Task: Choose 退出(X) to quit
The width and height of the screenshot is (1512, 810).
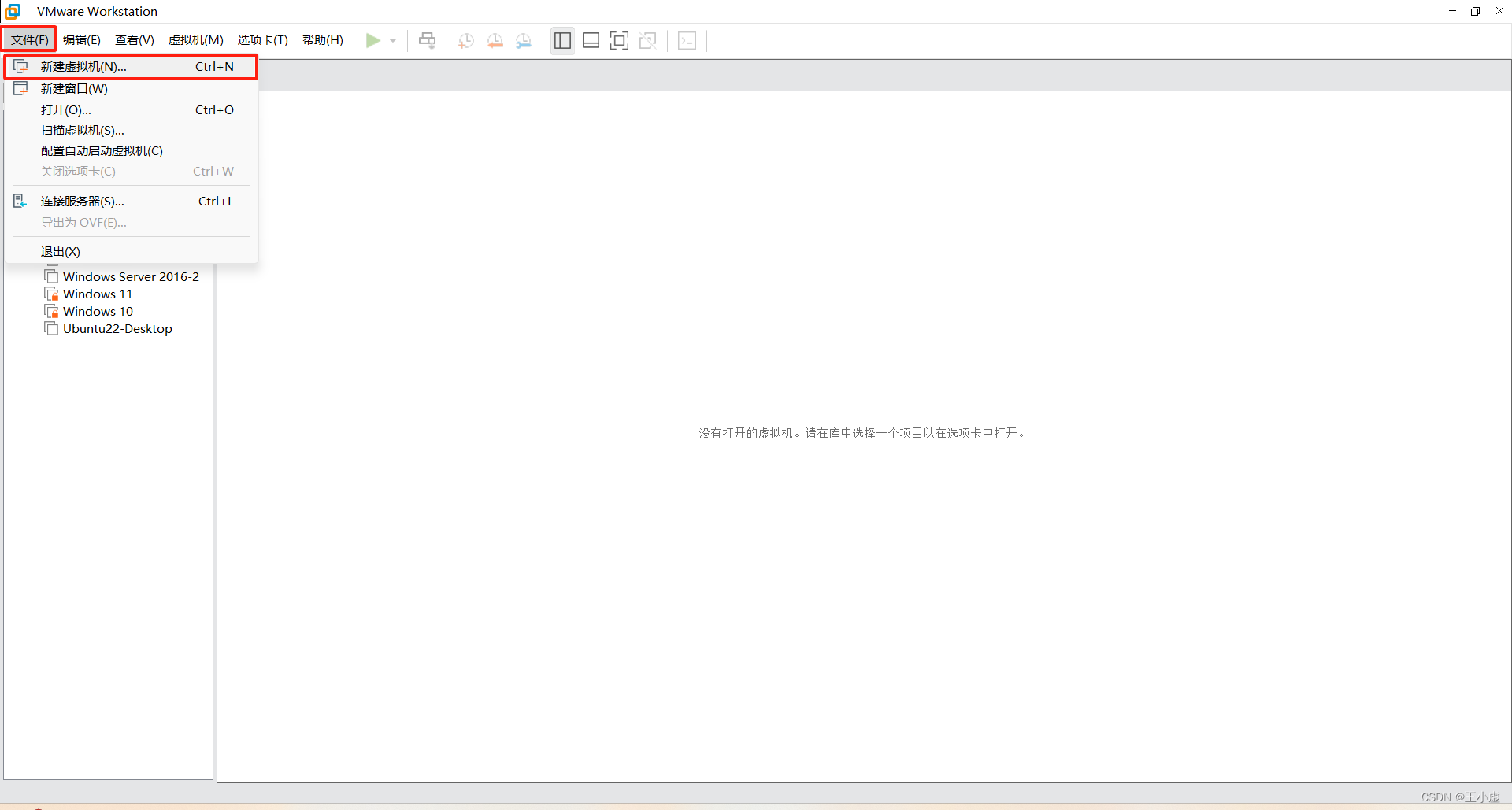Action: tap(132, 251)
